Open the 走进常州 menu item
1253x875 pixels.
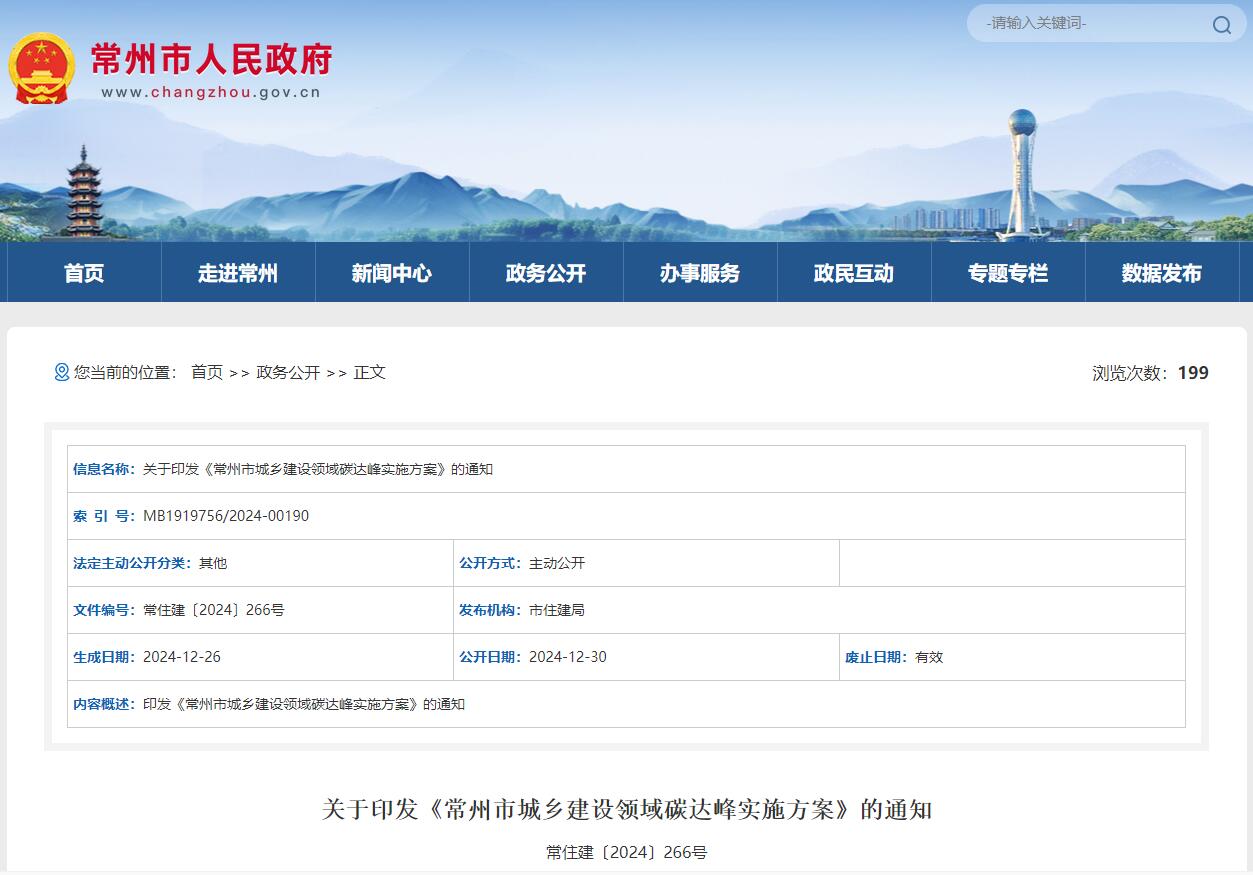click(238, 273)
